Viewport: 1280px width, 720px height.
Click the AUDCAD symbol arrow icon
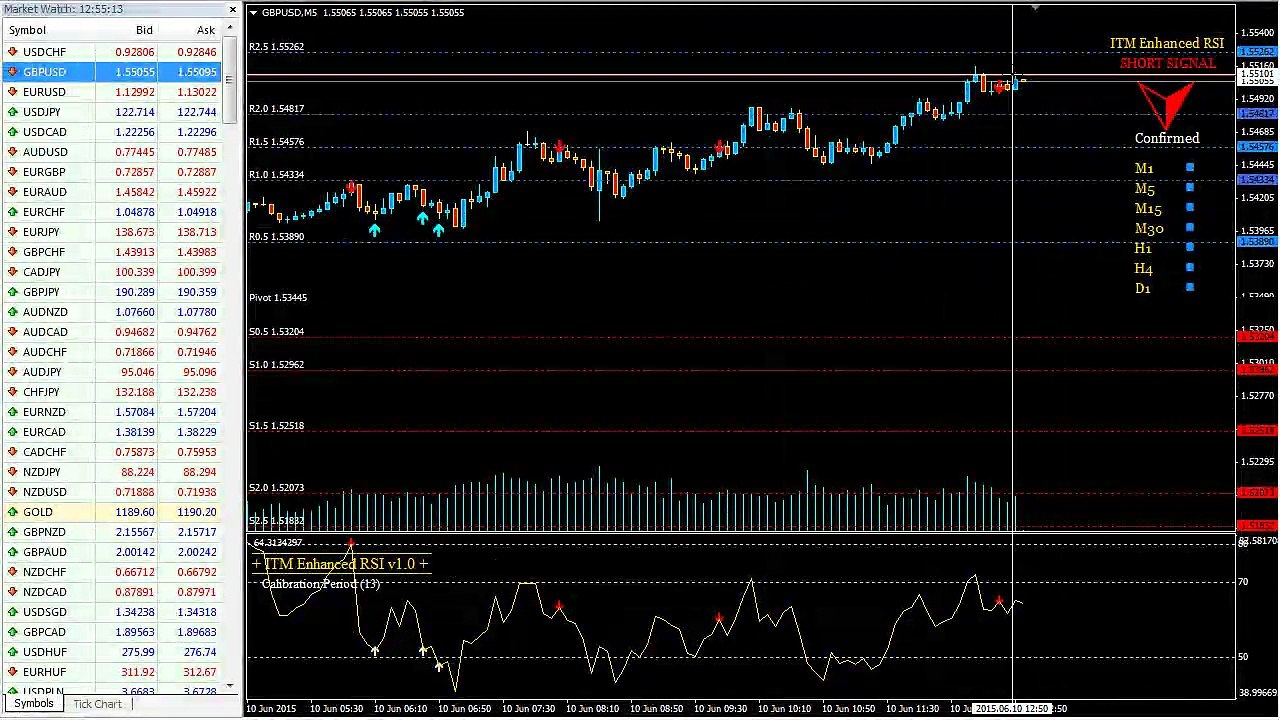coord(12,332)
